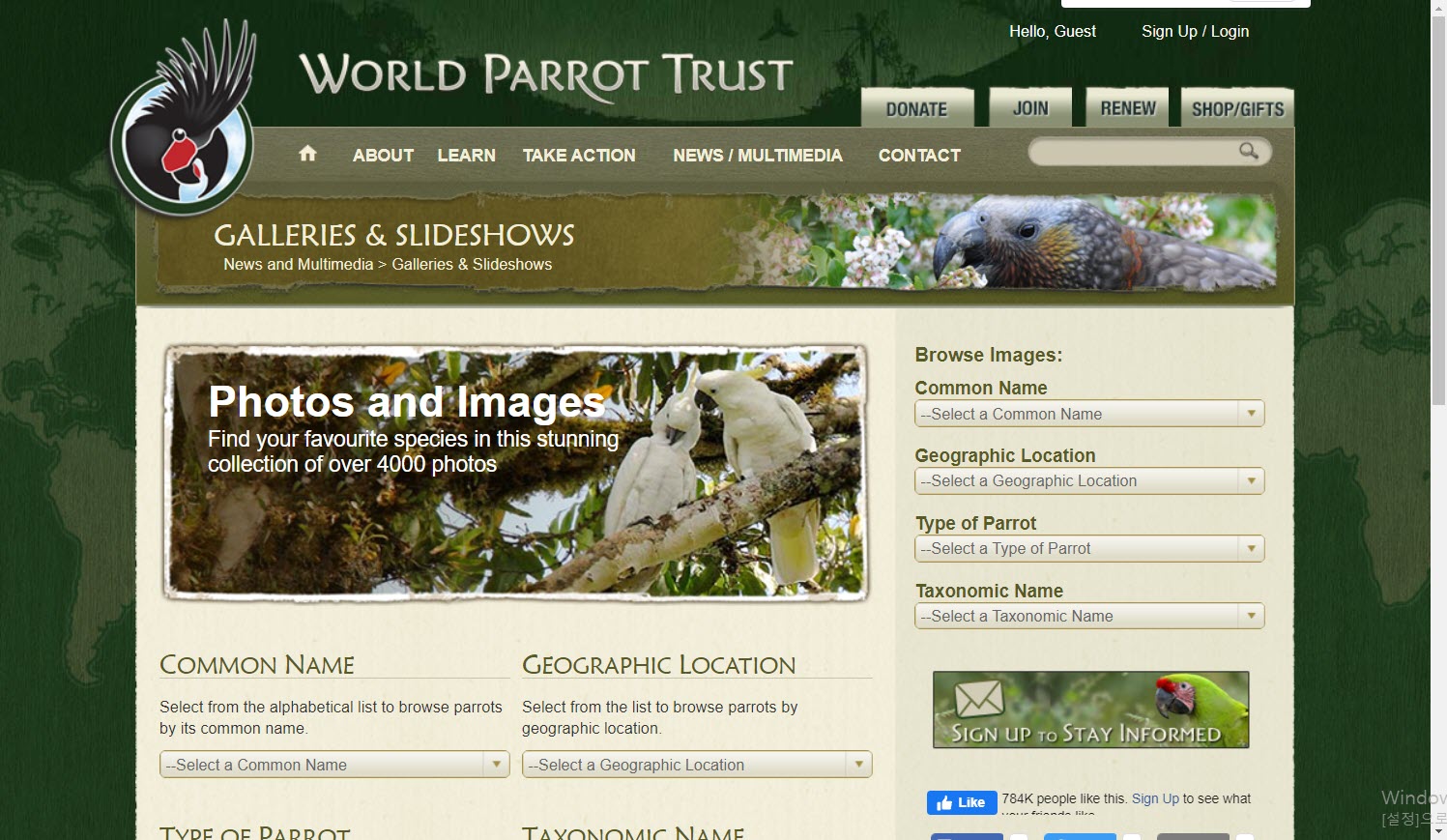Click the Hello, Guest text

[1053, 31]
